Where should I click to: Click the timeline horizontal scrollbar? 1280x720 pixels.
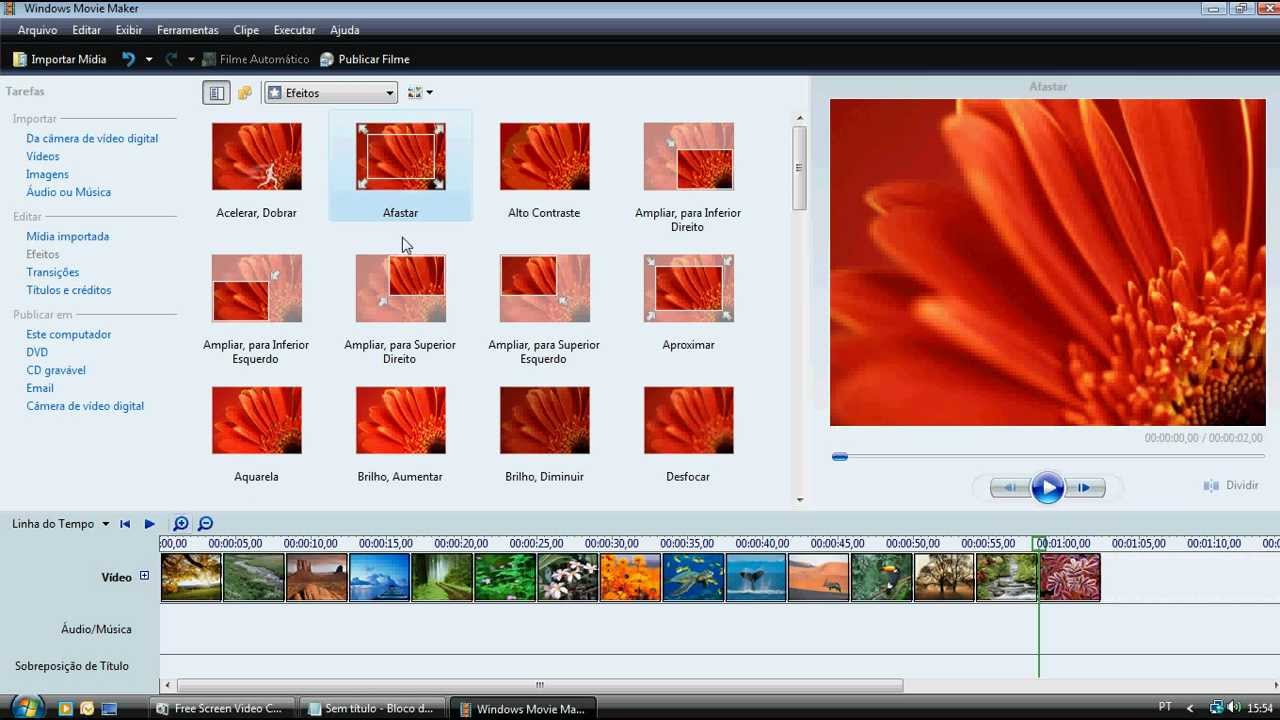539,686
